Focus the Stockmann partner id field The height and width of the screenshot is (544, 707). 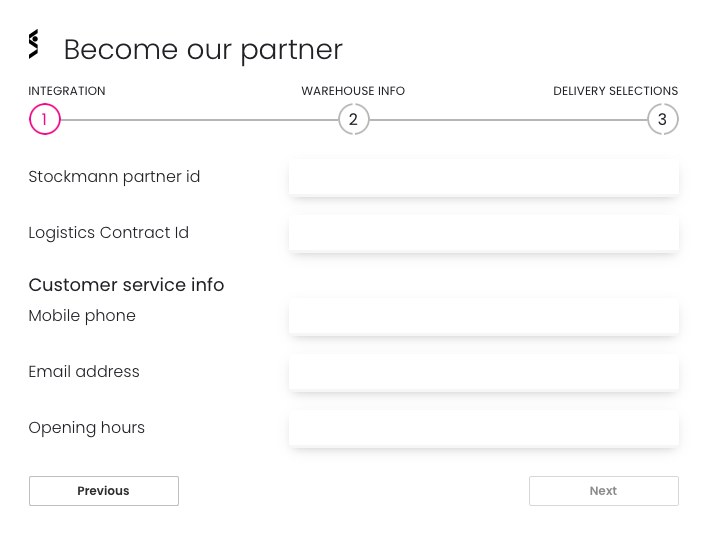(483, 177)
